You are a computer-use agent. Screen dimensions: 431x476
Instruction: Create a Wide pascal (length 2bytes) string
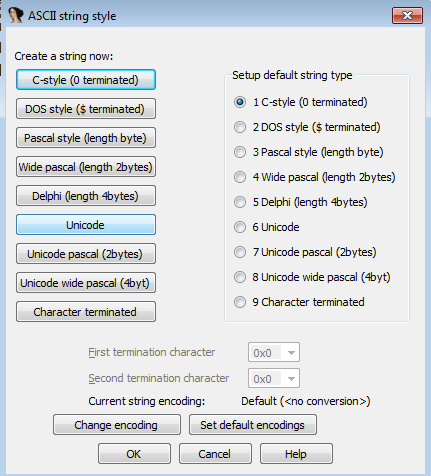(86, 167)
